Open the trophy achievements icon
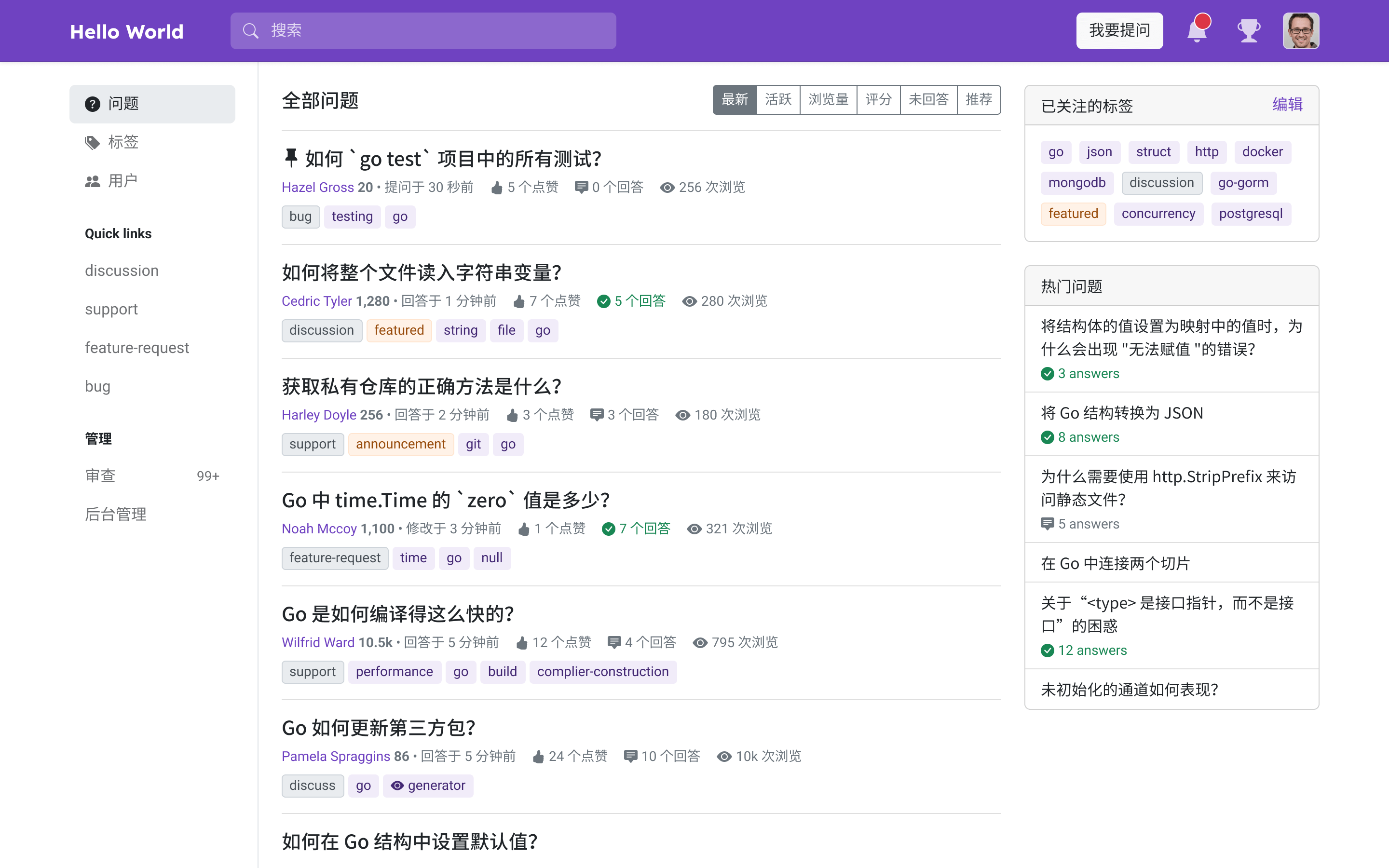 coord(1248,31)
